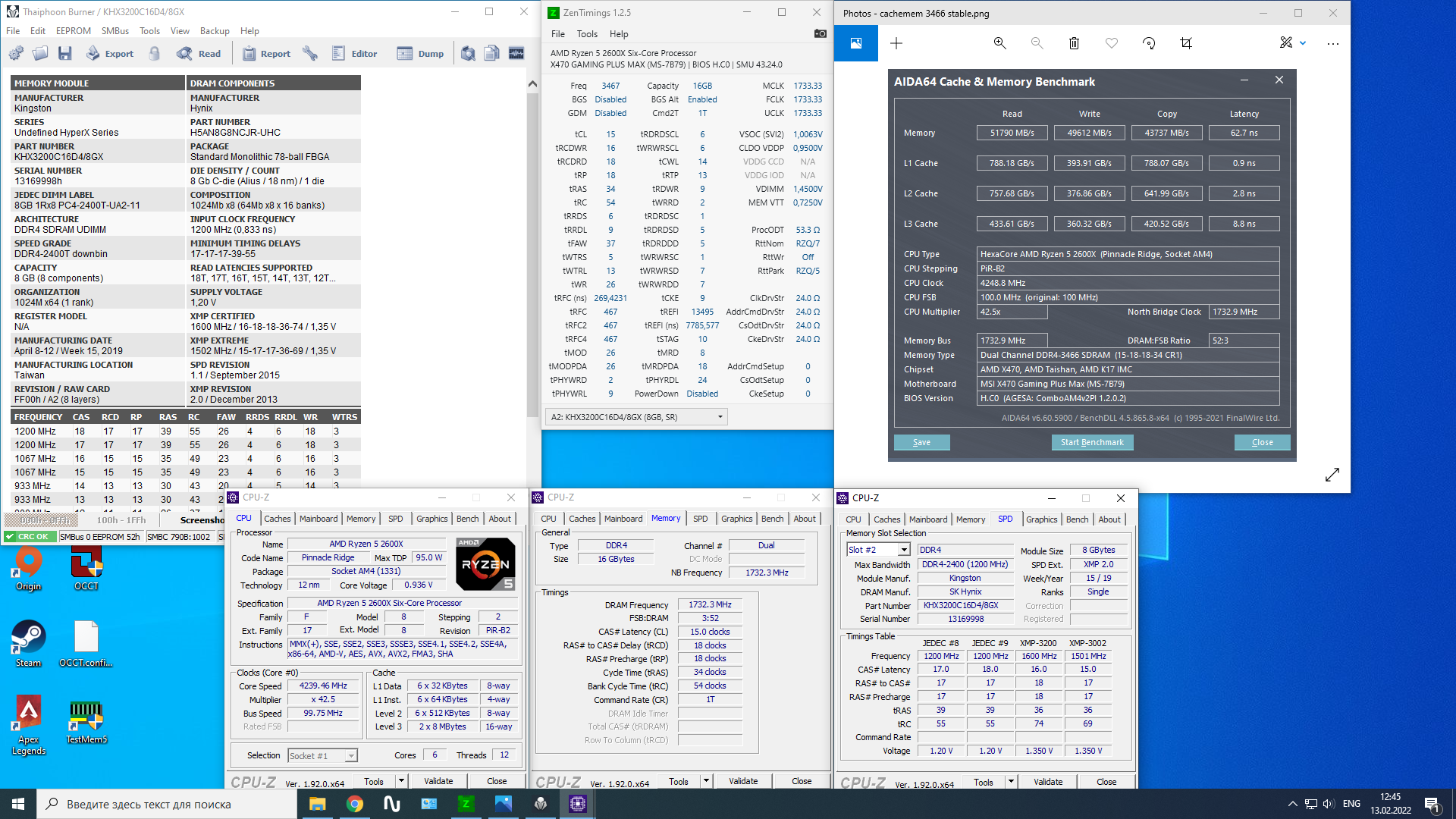Click the fullscreen expand arrow in Photos
The height and width of the screenshot is (819, 1456).
[1332, 475]
